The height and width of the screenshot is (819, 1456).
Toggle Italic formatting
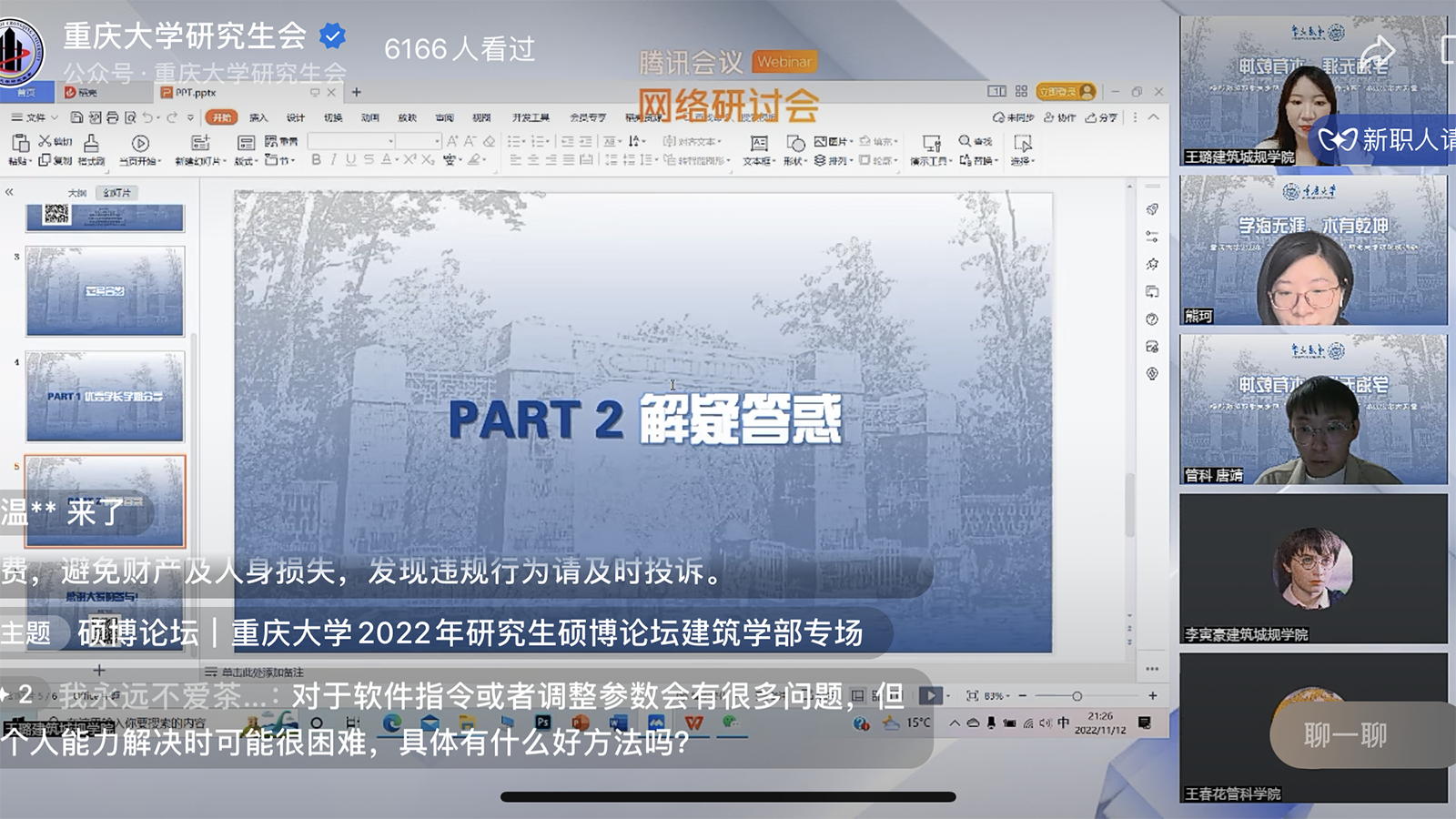pyautogui.click(x=333, y=159)
